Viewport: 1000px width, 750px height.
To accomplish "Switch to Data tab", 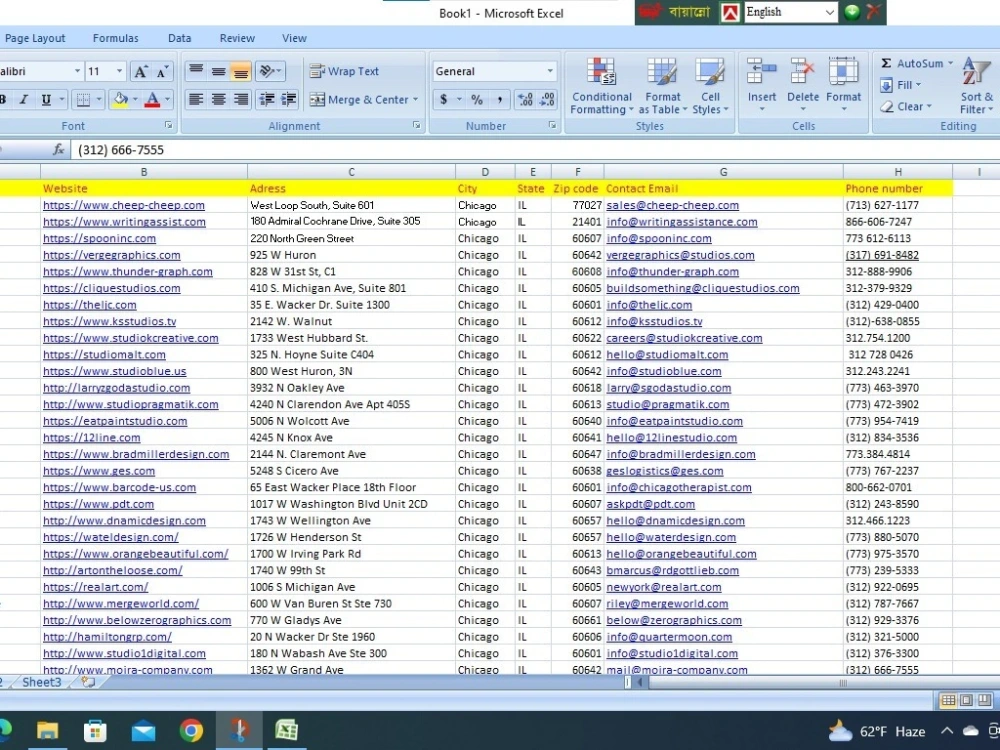I will pyautogui.click(x=179, y=38).
